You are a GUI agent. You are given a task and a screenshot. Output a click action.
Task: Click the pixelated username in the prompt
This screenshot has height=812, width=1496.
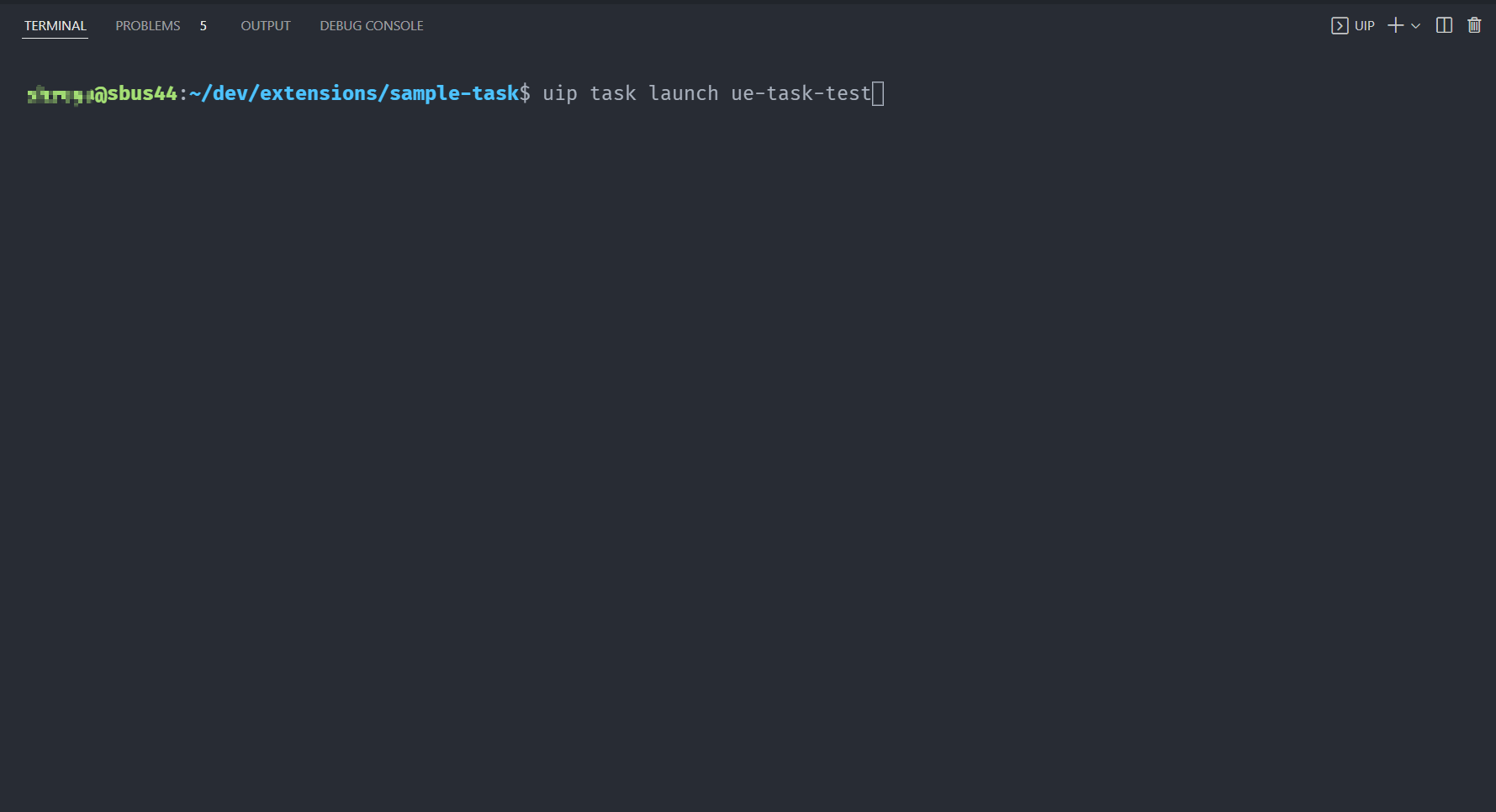tap(60, 94)
